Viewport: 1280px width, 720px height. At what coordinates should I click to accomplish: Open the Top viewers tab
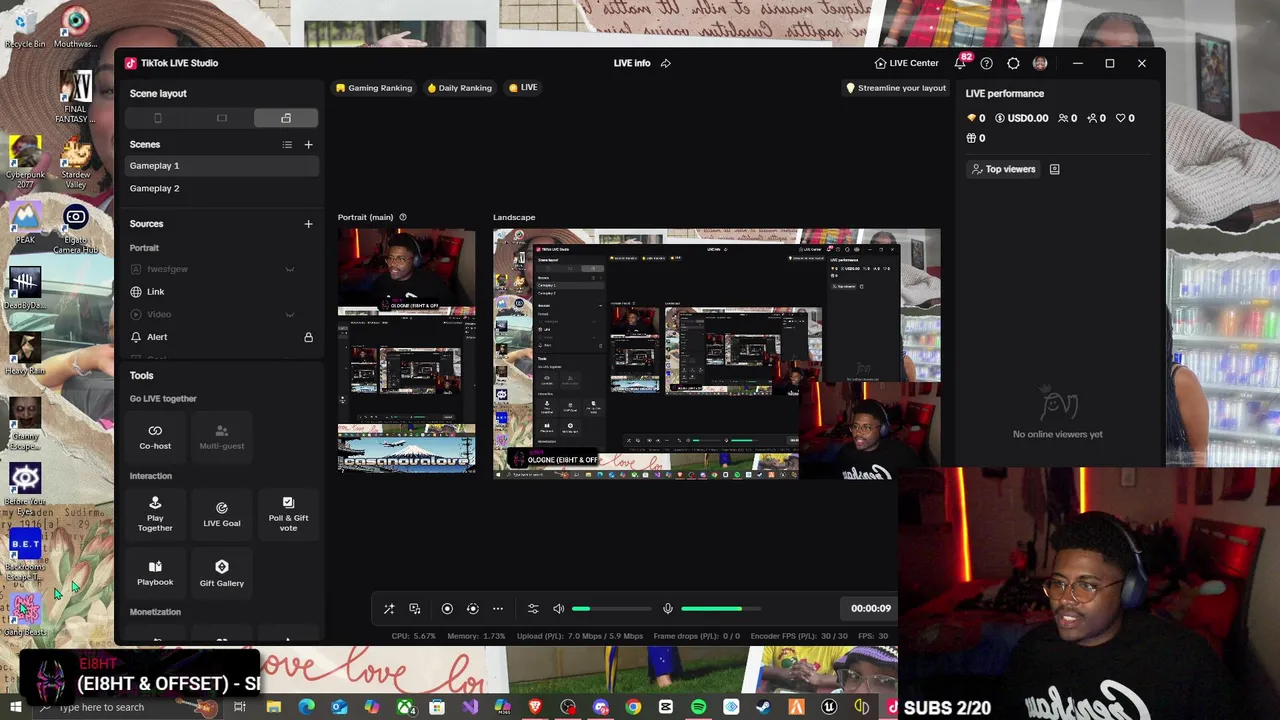tap(1004, 169)
